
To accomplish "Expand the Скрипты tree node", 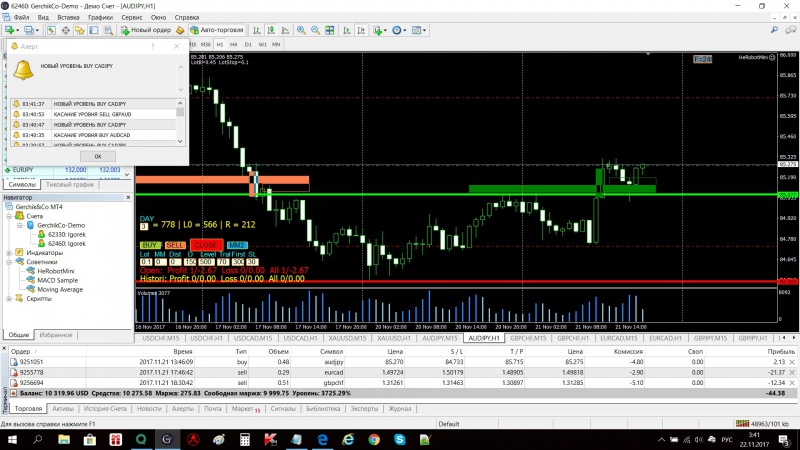I will coord(9,299).
